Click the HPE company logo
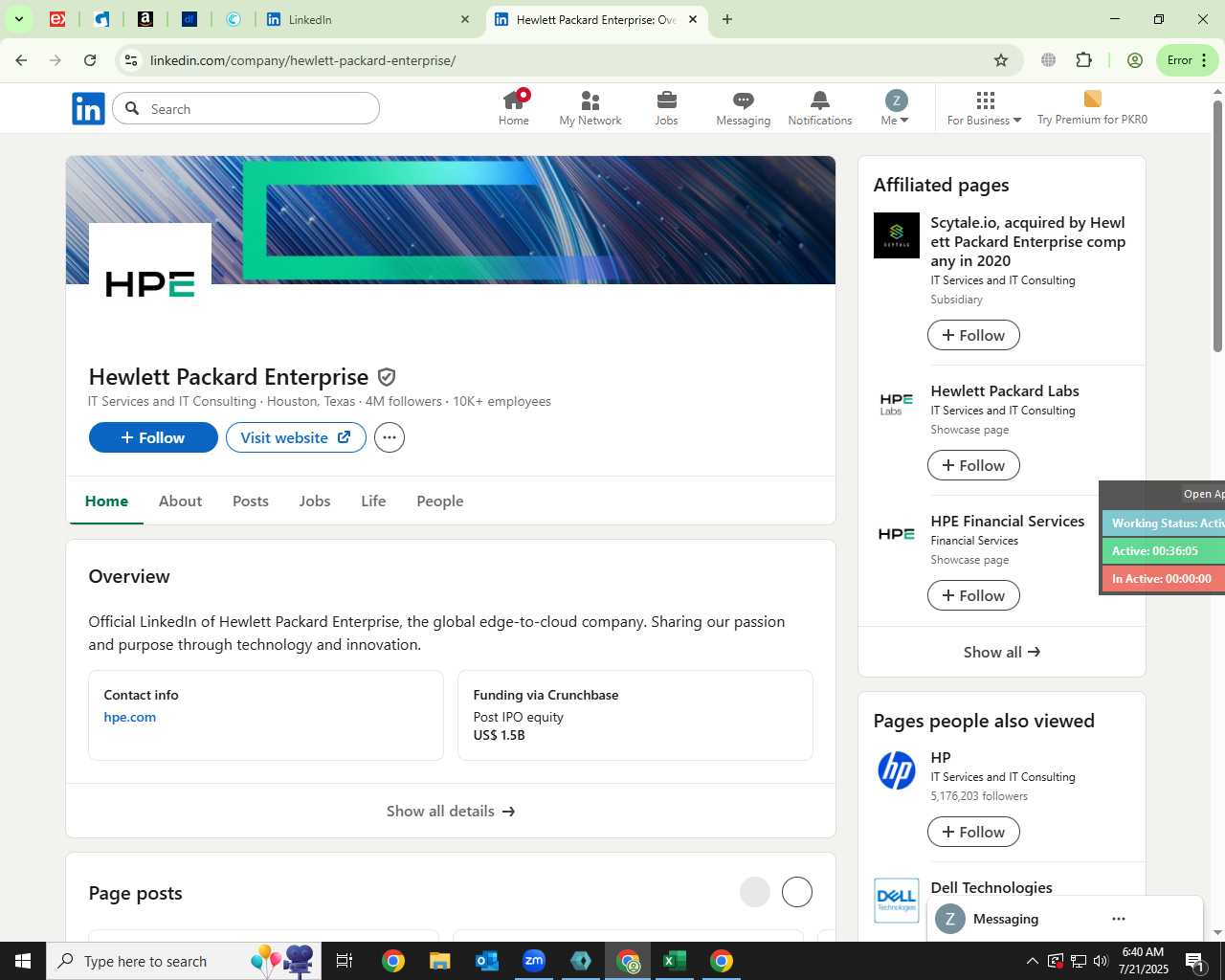 [150, 284]
